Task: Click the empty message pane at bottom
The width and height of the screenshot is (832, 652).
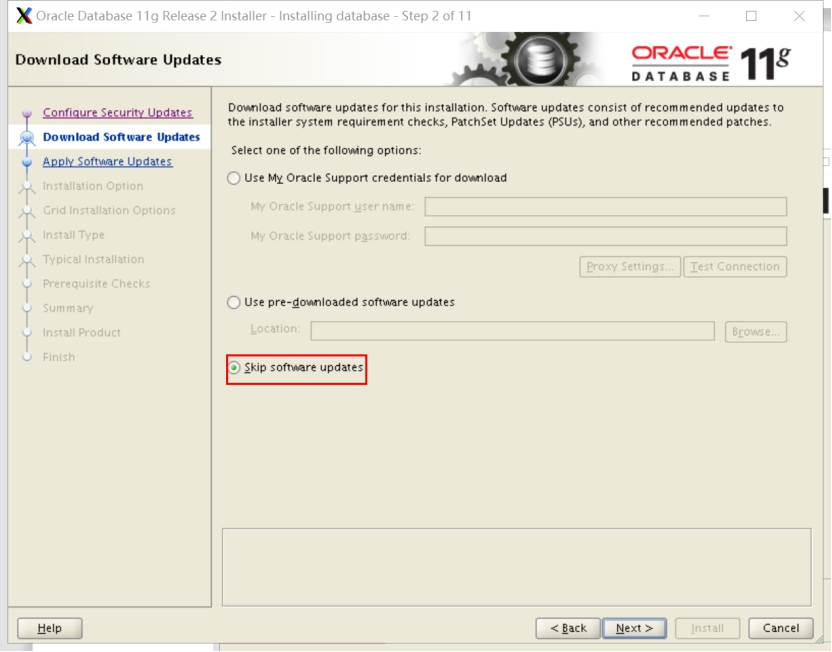Action: coord(517,567)
